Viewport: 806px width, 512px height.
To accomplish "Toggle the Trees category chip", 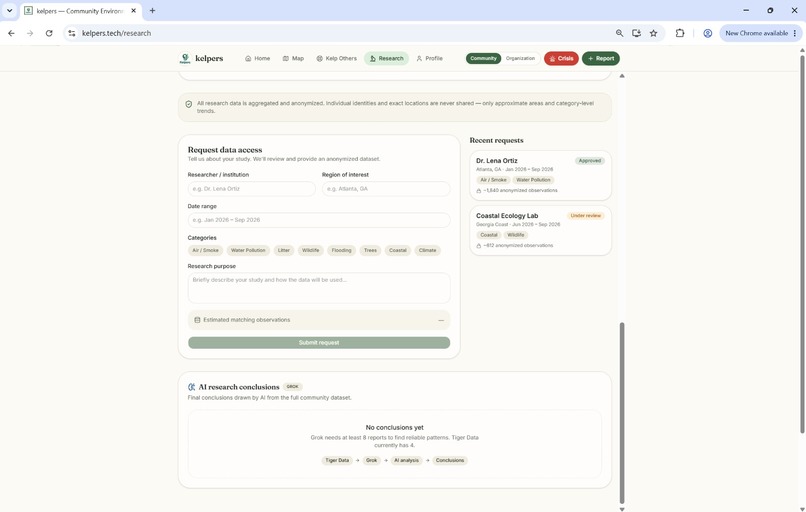I will [x=370, y=250].
